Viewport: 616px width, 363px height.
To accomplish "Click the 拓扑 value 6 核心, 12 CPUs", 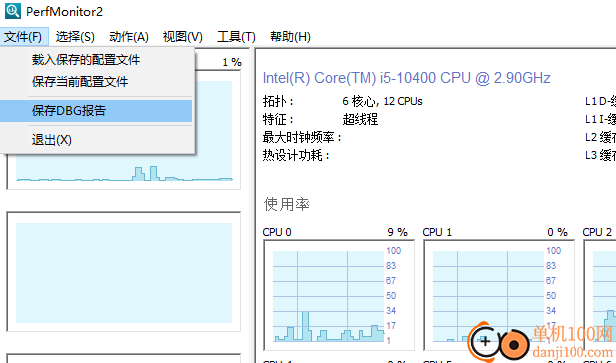I will 382,101.
